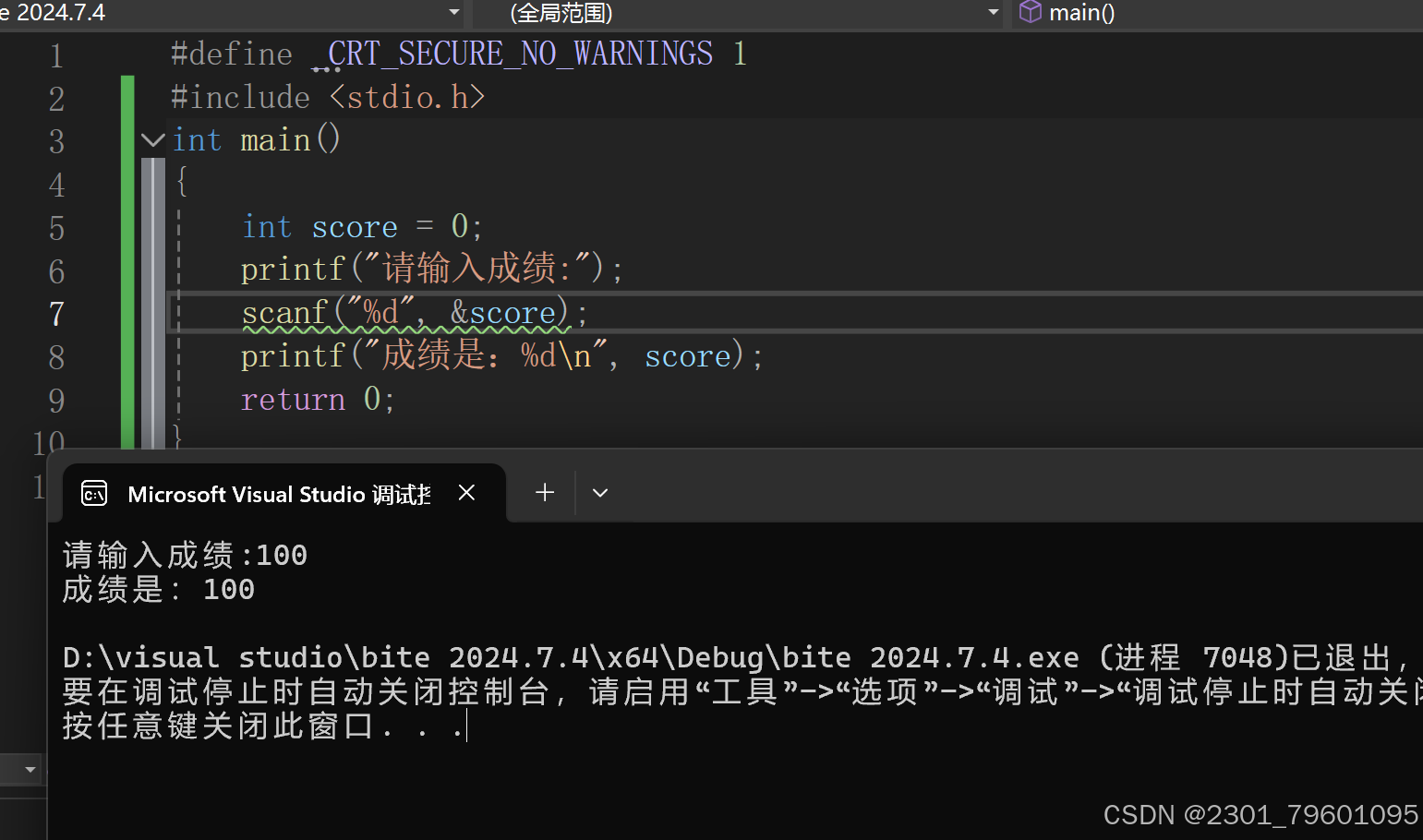Screen dimensions: 1423x840
Task: Click the opening brace on line 4
Action: [x=182, y=181]
